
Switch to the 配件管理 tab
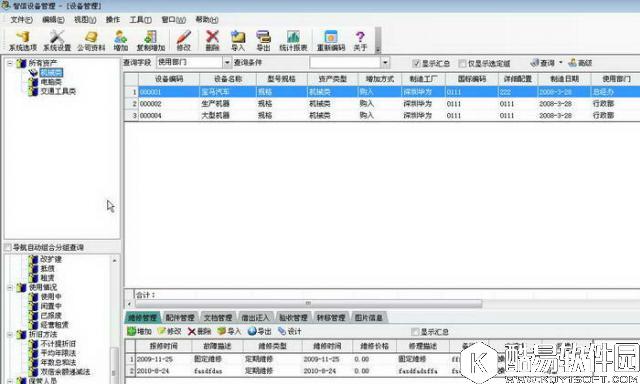pyautogui.click(x=180, y=317)
